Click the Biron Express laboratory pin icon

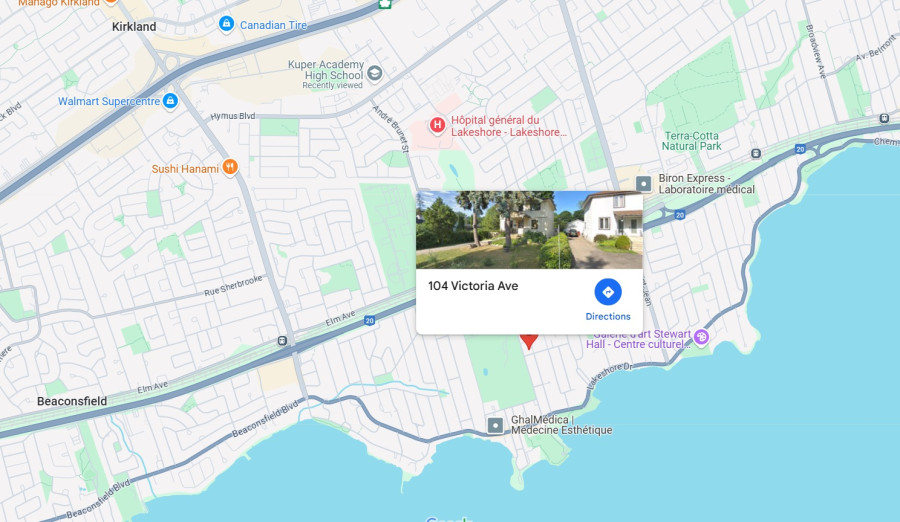643,184
